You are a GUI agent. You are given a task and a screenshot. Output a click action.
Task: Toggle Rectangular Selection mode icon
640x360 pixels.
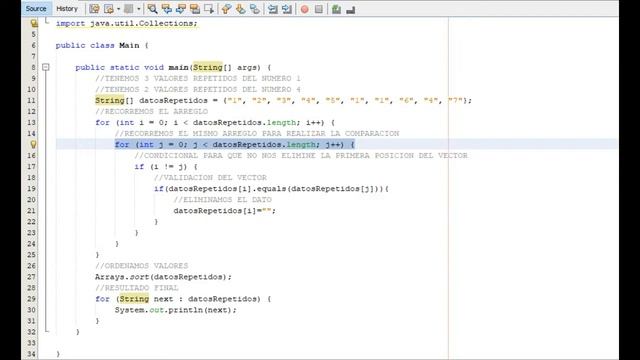click(209, 9)
